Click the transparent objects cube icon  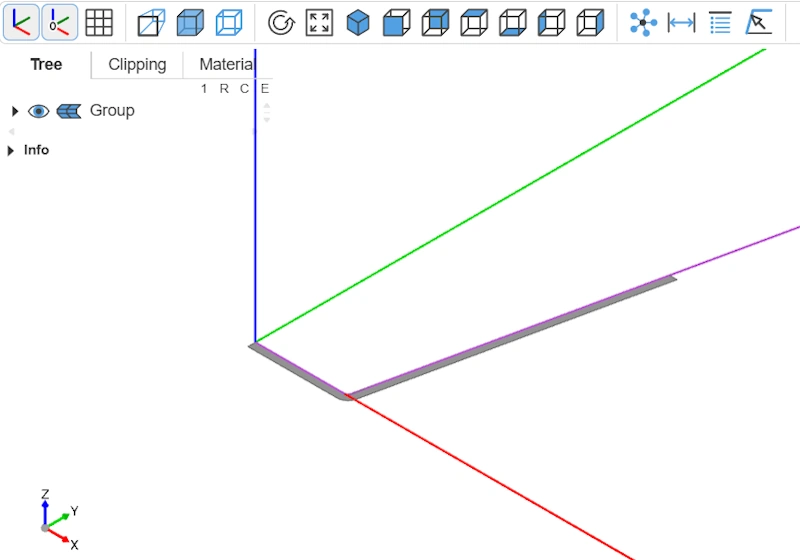[190, 22]
